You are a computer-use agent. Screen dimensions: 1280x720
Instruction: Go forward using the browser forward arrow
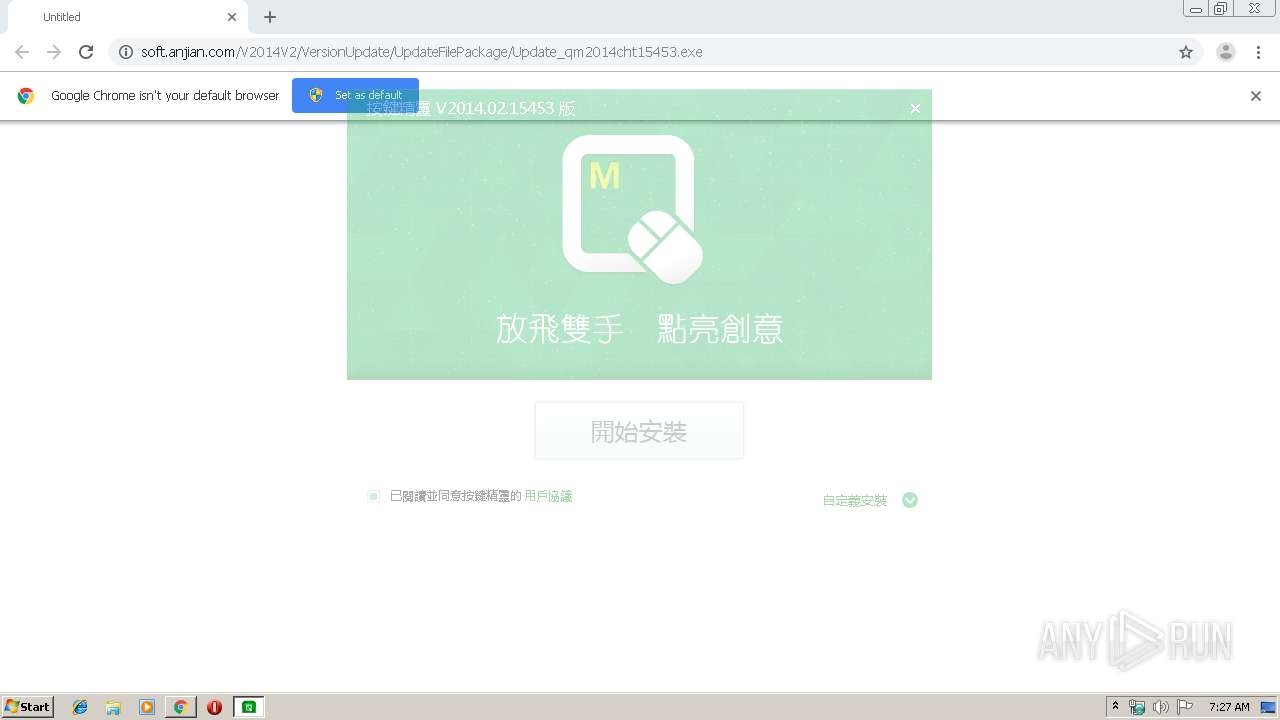(x=54, y=52)
